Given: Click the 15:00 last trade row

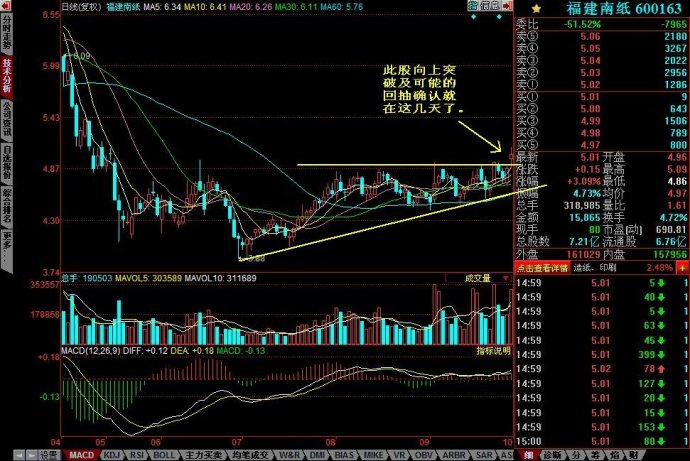Looking at the screenshot, I should tap(602, 441).
